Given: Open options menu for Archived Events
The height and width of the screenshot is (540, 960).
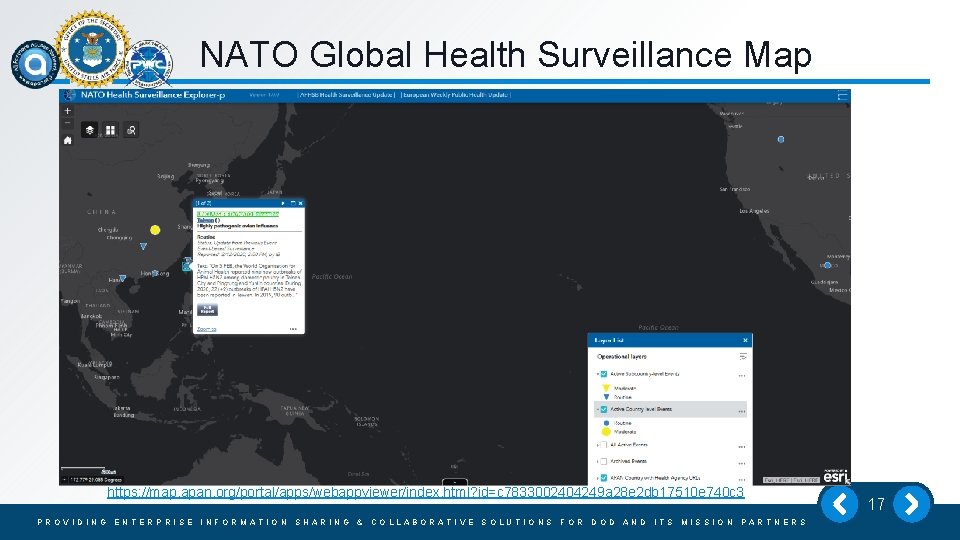Looking at the screenshot, I should pyautogui.click(x=742, y=462).
